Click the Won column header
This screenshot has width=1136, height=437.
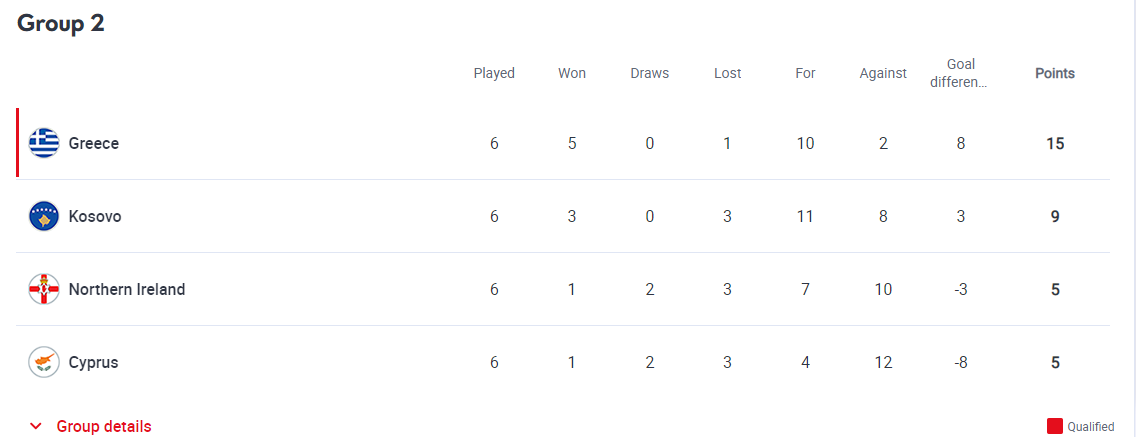coord(572,73)
